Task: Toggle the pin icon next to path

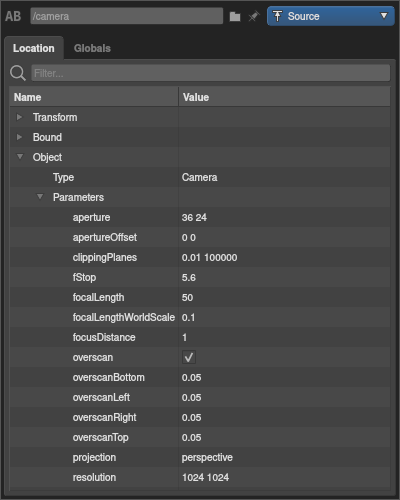Action: [x=254, y=16]
